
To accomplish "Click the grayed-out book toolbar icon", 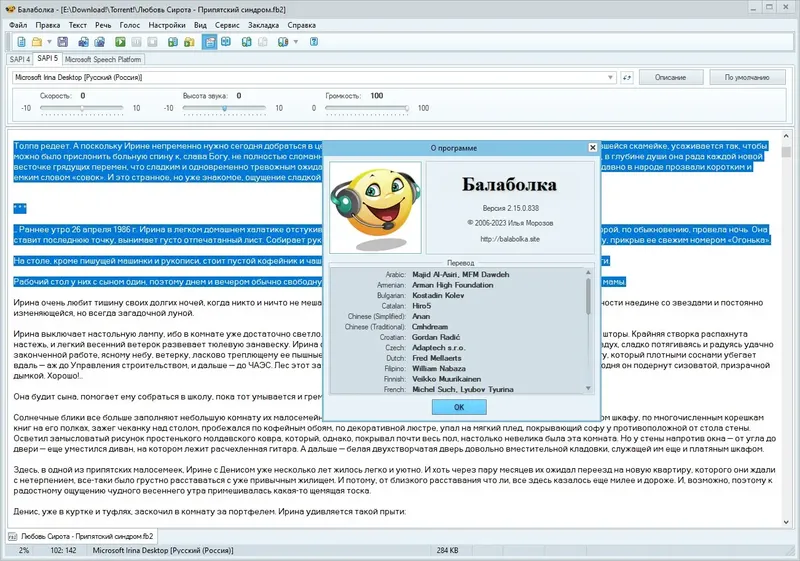I will (263, 42).
